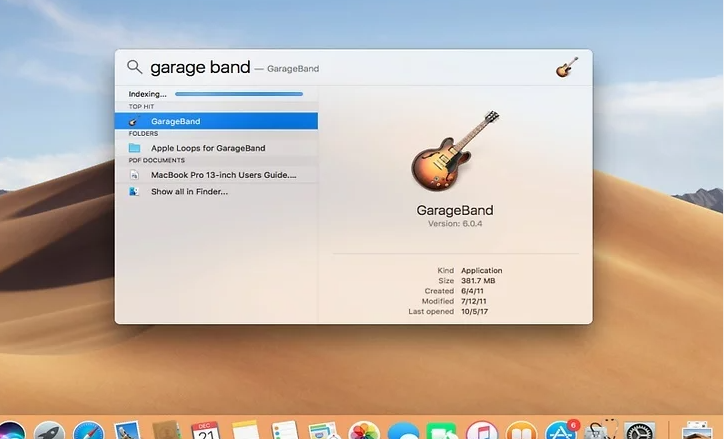The height and width of the screenshot is (439, 724).
Task: Open Safari compass icon in Dock
Action: (89, 430)
